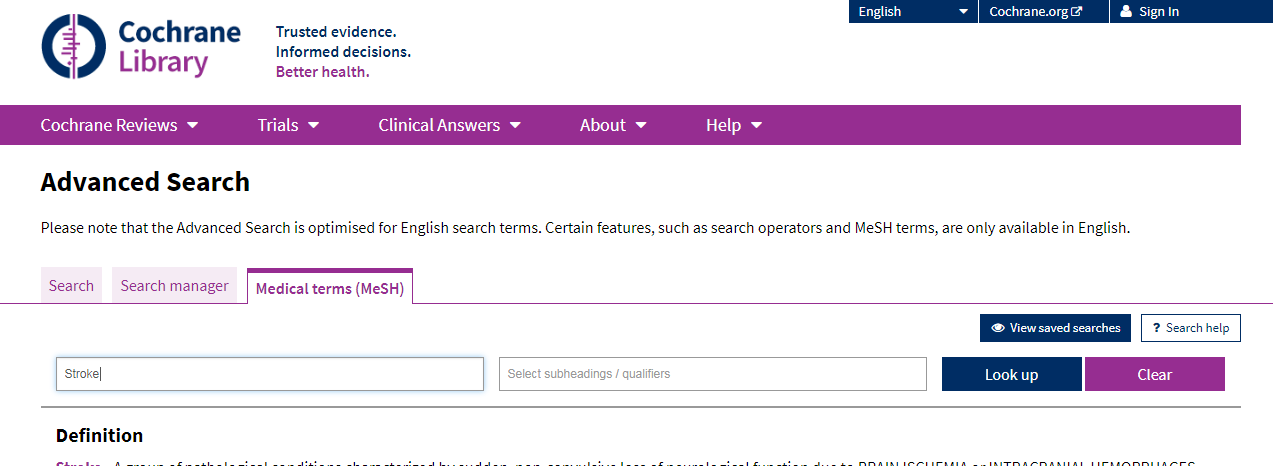Click the user icon beside Sign In
The height and width of the screenshot is (466, 1273).
click(1126, 12)
